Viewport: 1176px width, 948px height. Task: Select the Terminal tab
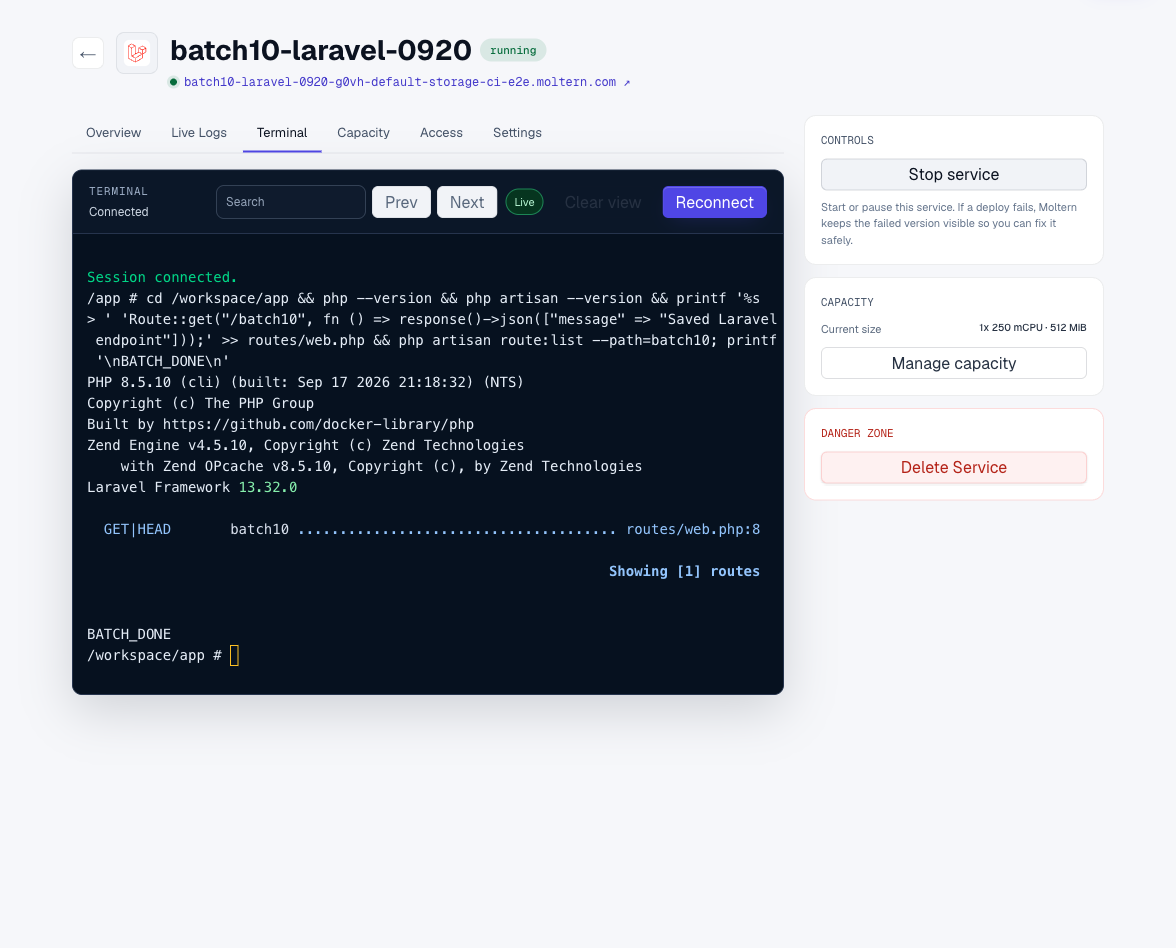[x=282, y=133]
